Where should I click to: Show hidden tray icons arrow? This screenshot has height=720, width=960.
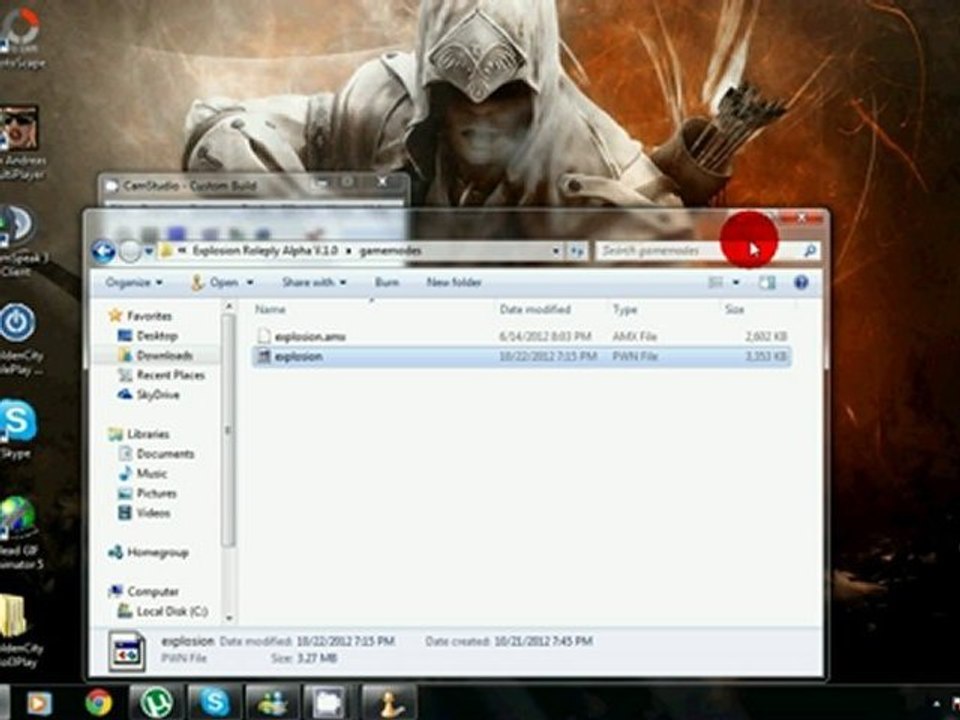(x=937, y=705)
